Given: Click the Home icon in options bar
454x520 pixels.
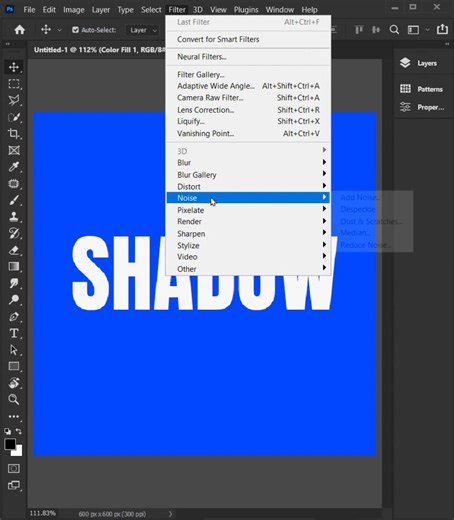Looking at the screenshot, I should [x=20, y=30].
